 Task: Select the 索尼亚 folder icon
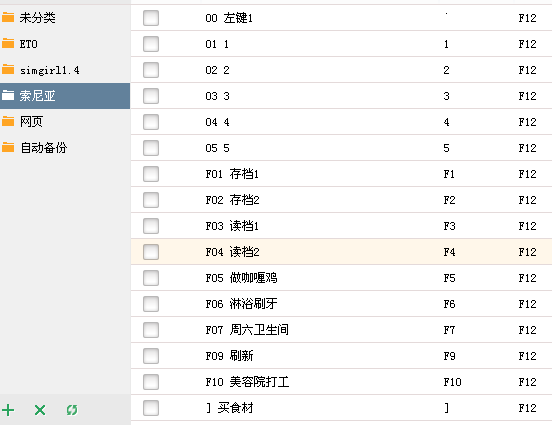point(8,95)
